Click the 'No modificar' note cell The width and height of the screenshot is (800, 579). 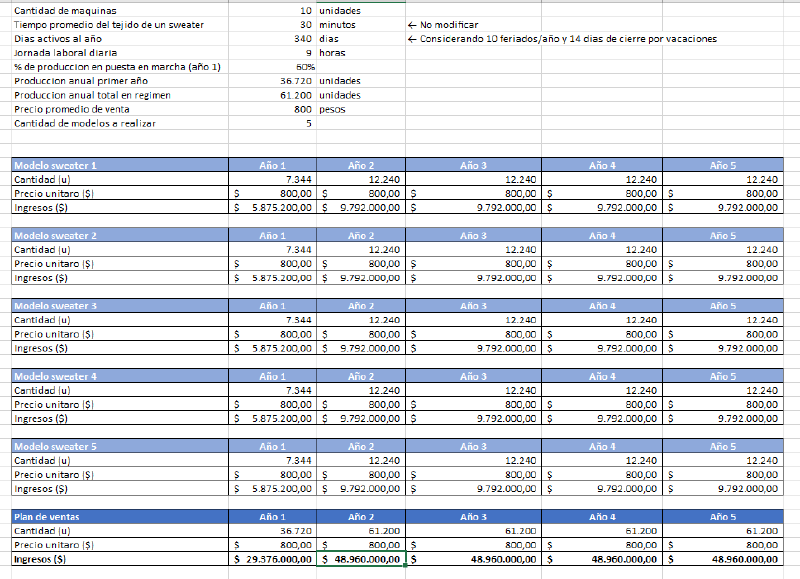[473, 24]
